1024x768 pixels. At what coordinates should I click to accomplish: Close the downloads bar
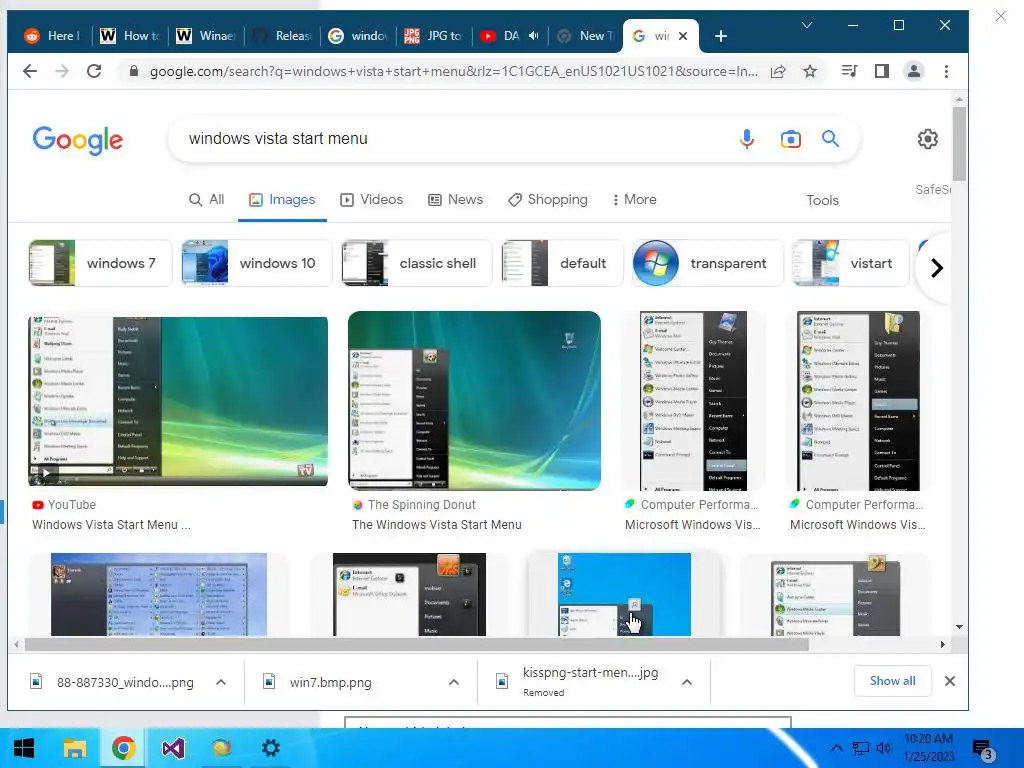click(950, 681)
